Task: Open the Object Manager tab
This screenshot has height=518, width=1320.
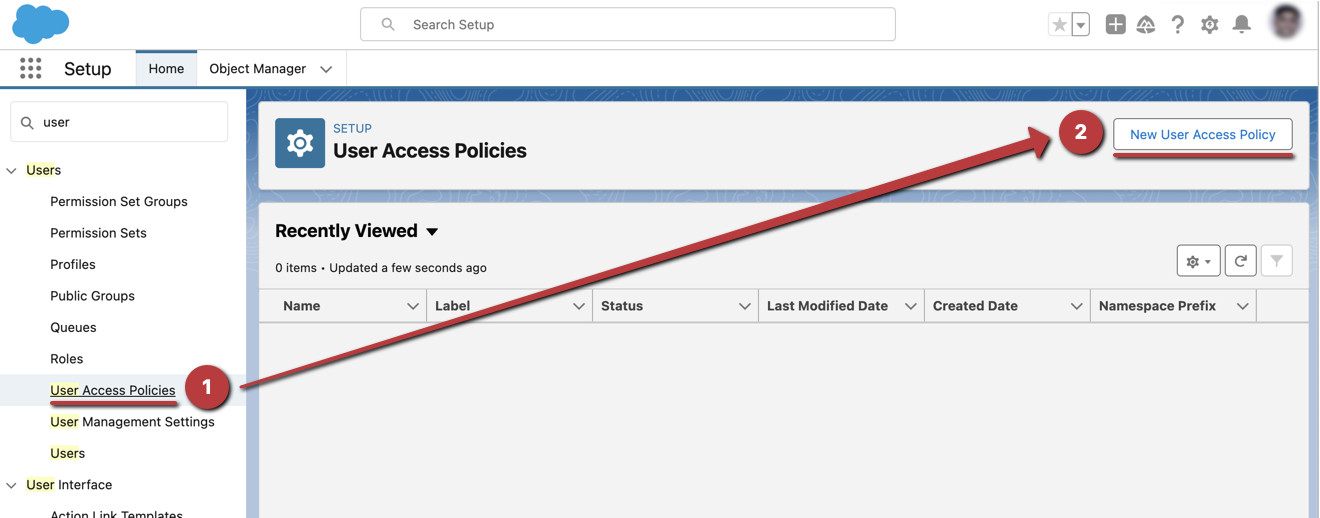Action: pos(258,69)
